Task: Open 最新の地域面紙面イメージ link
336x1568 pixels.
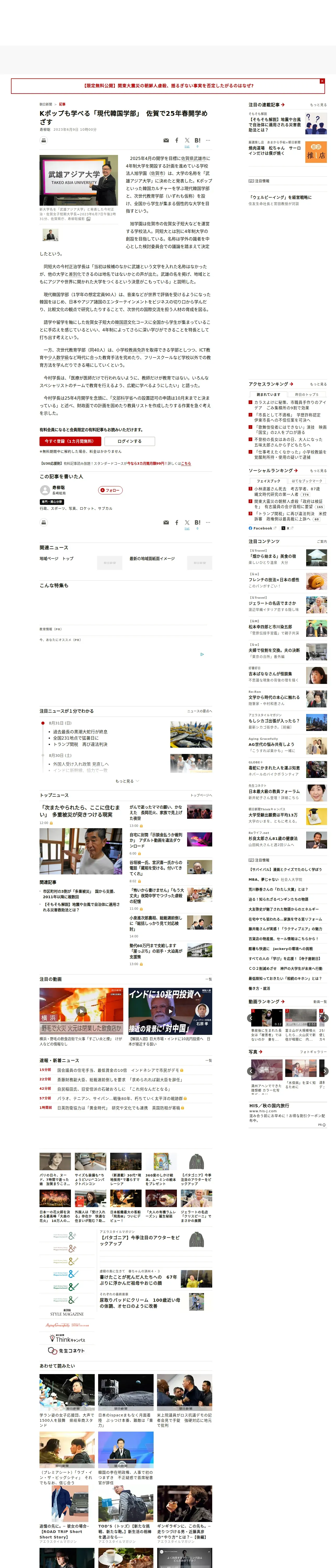Action: pos(152,558)
